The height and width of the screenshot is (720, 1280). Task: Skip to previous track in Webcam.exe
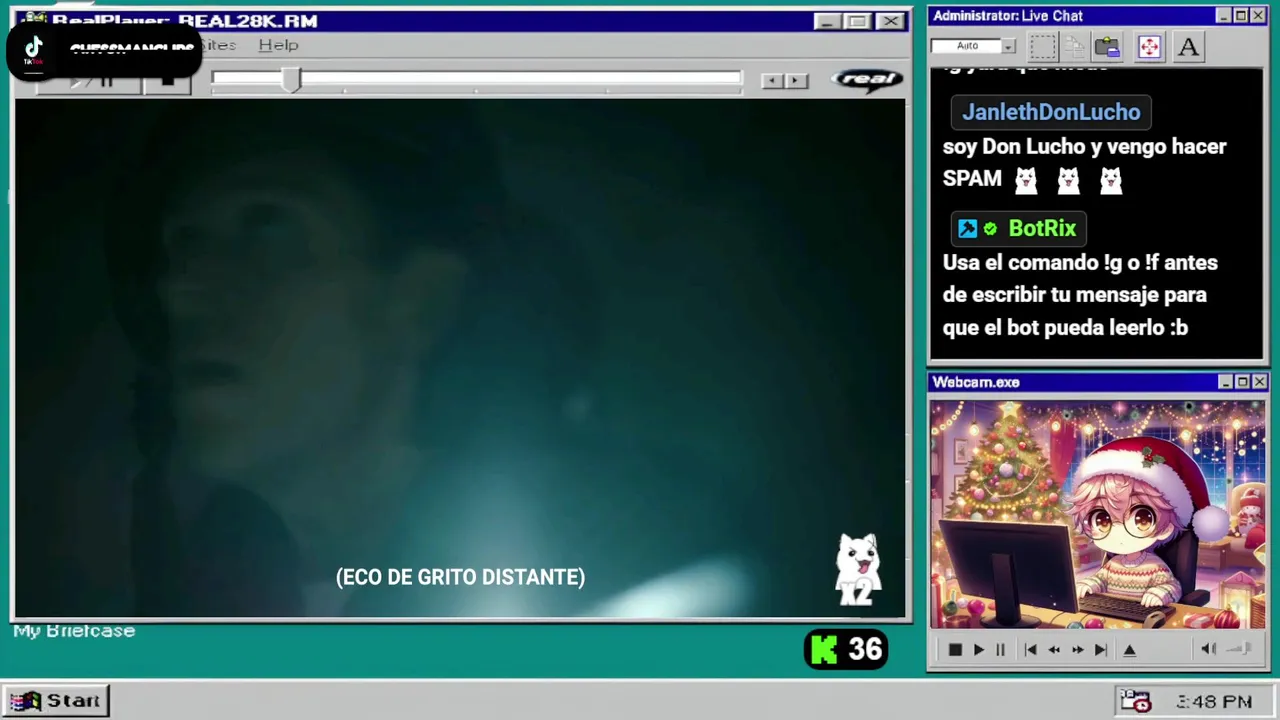click(x=1030, y=650)
